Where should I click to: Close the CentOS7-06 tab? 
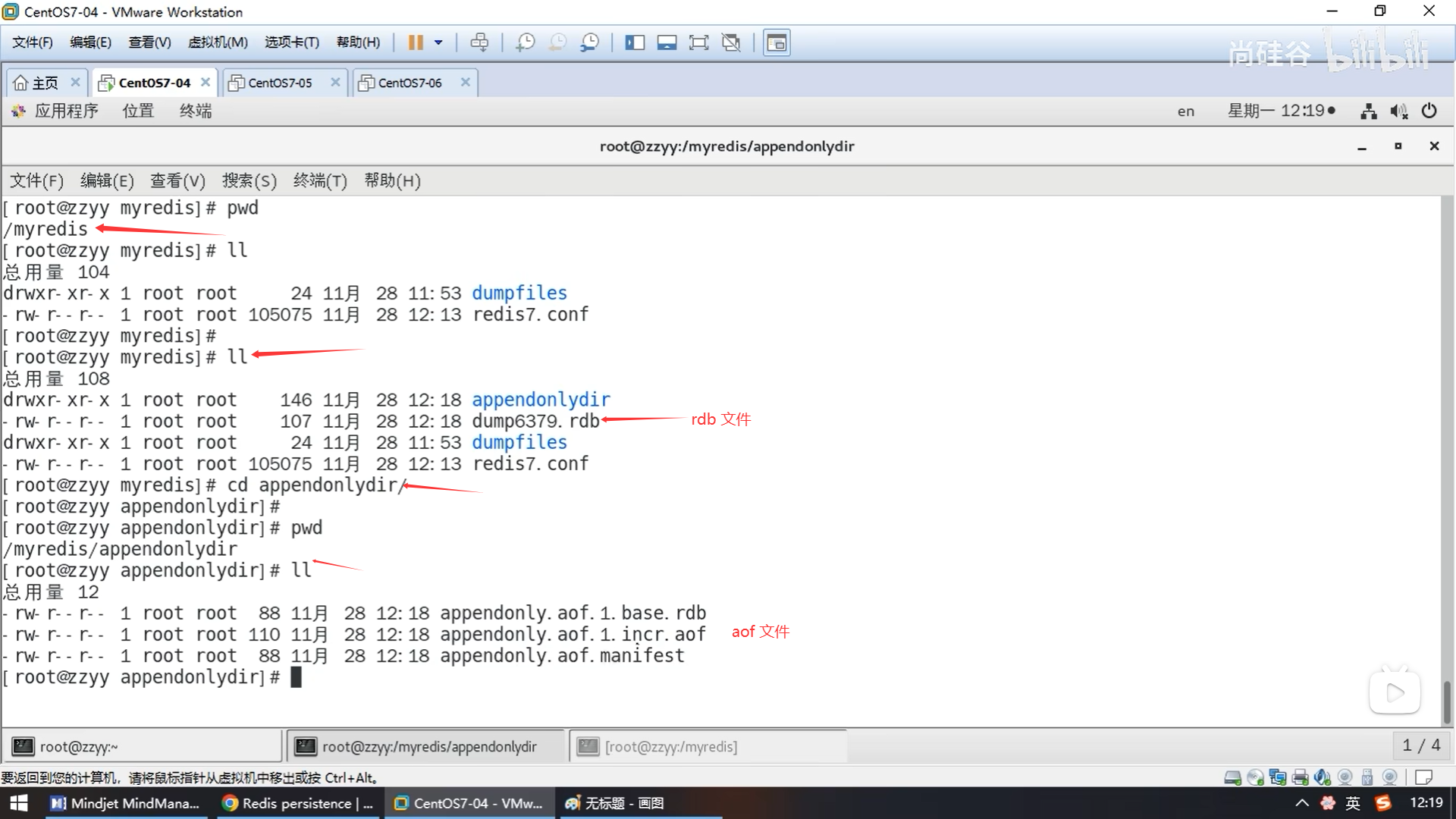point(466,82)
